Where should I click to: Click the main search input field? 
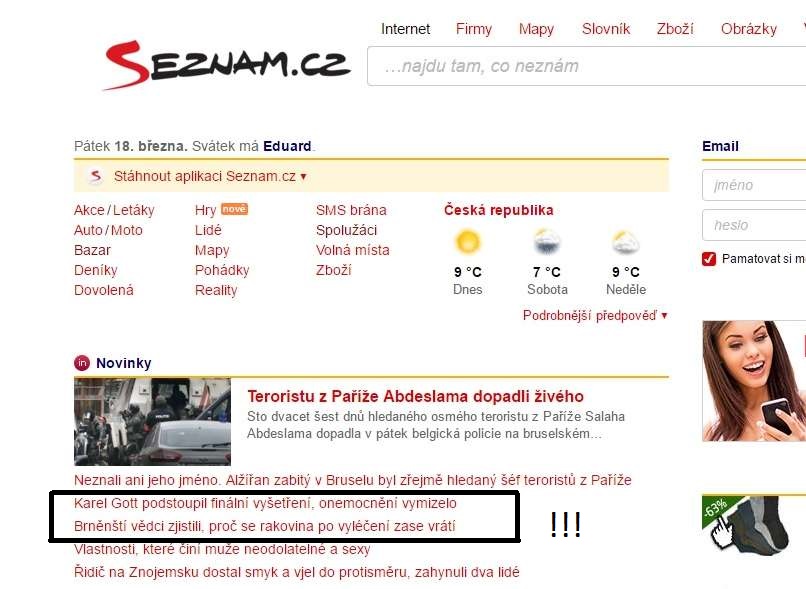click(x=587, y=66)
